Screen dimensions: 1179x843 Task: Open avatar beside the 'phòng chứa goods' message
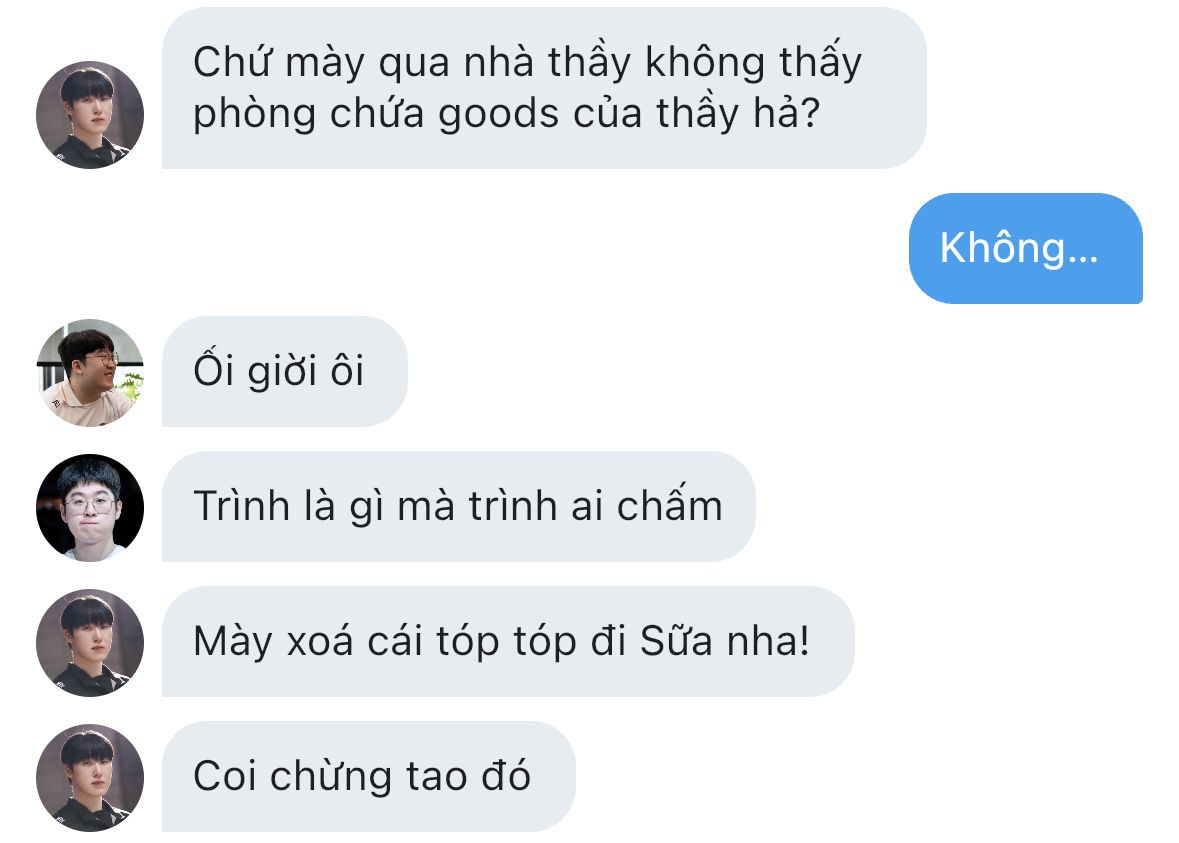(89, 114)
